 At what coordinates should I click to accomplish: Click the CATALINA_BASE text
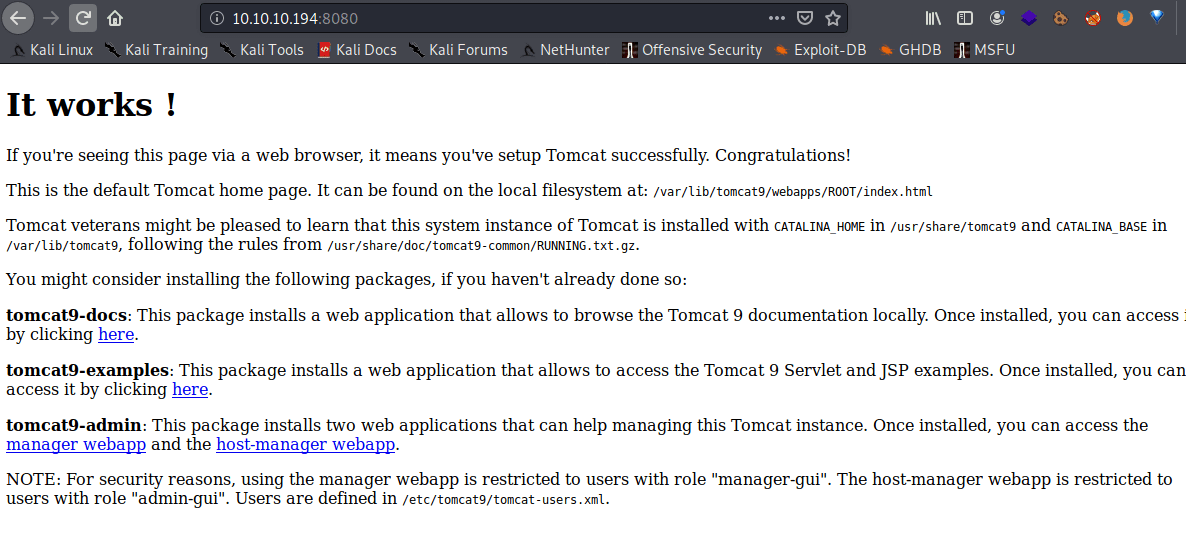point(1101,226)
